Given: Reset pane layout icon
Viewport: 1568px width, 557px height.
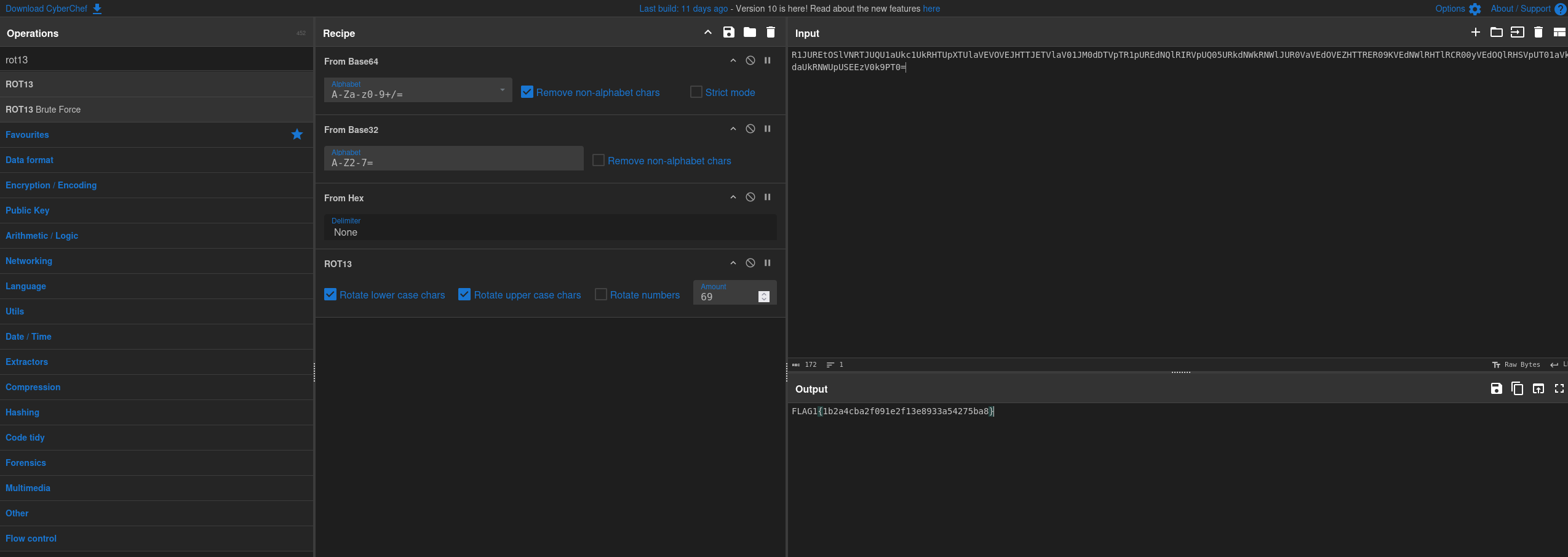Looking at the screenshot, I should click(x=1559, y=33).
